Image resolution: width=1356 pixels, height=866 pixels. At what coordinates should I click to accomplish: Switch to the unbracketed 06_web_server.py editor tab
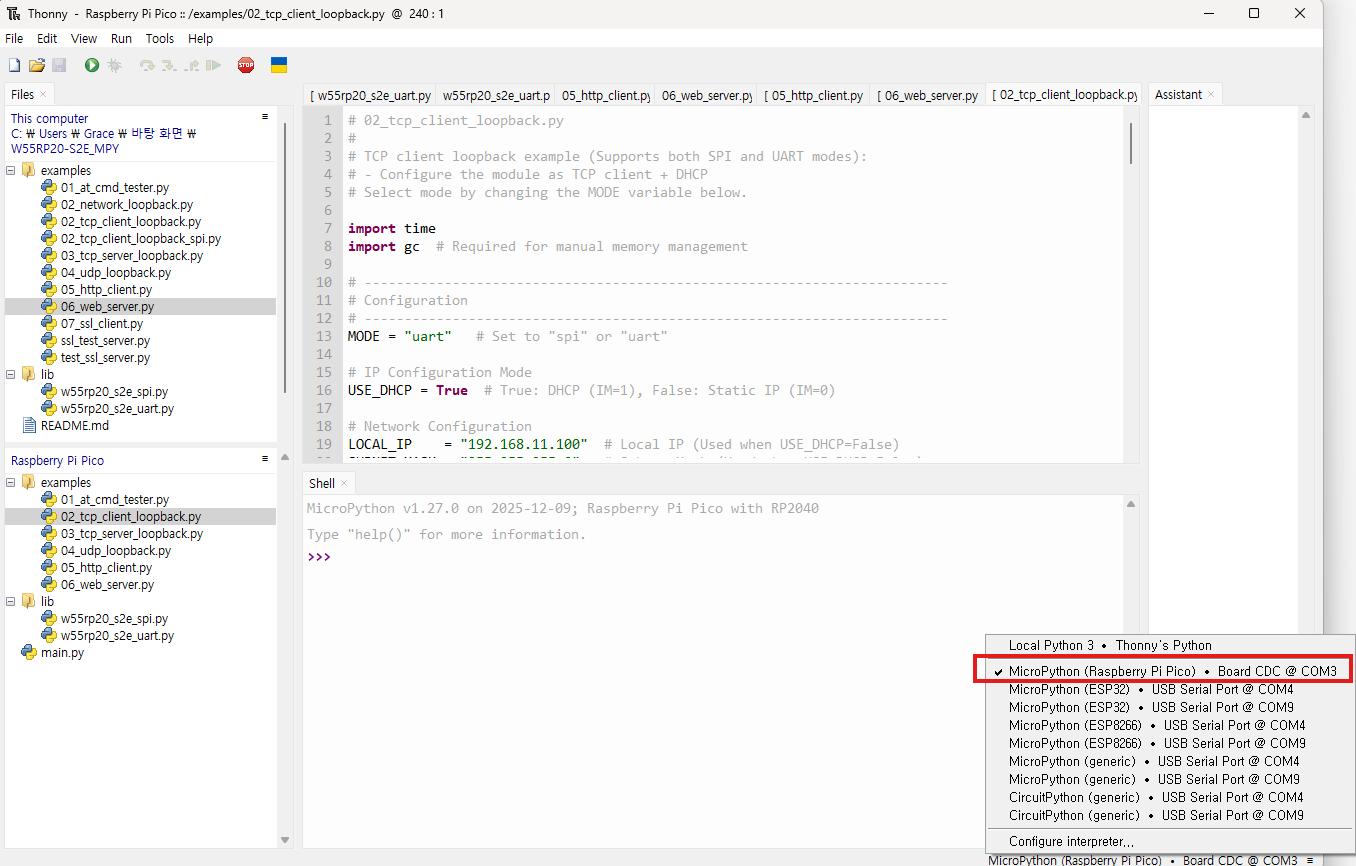click(x=706, y=95)
